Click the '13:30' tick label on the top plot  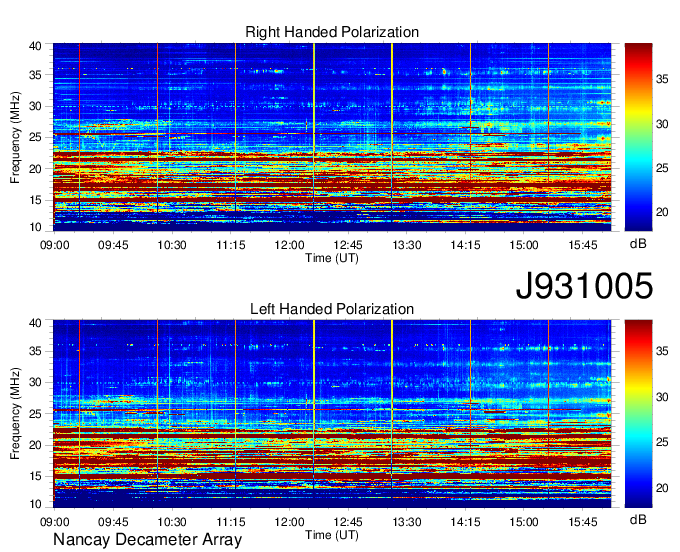pyautogui.click(x=406, y=245)
